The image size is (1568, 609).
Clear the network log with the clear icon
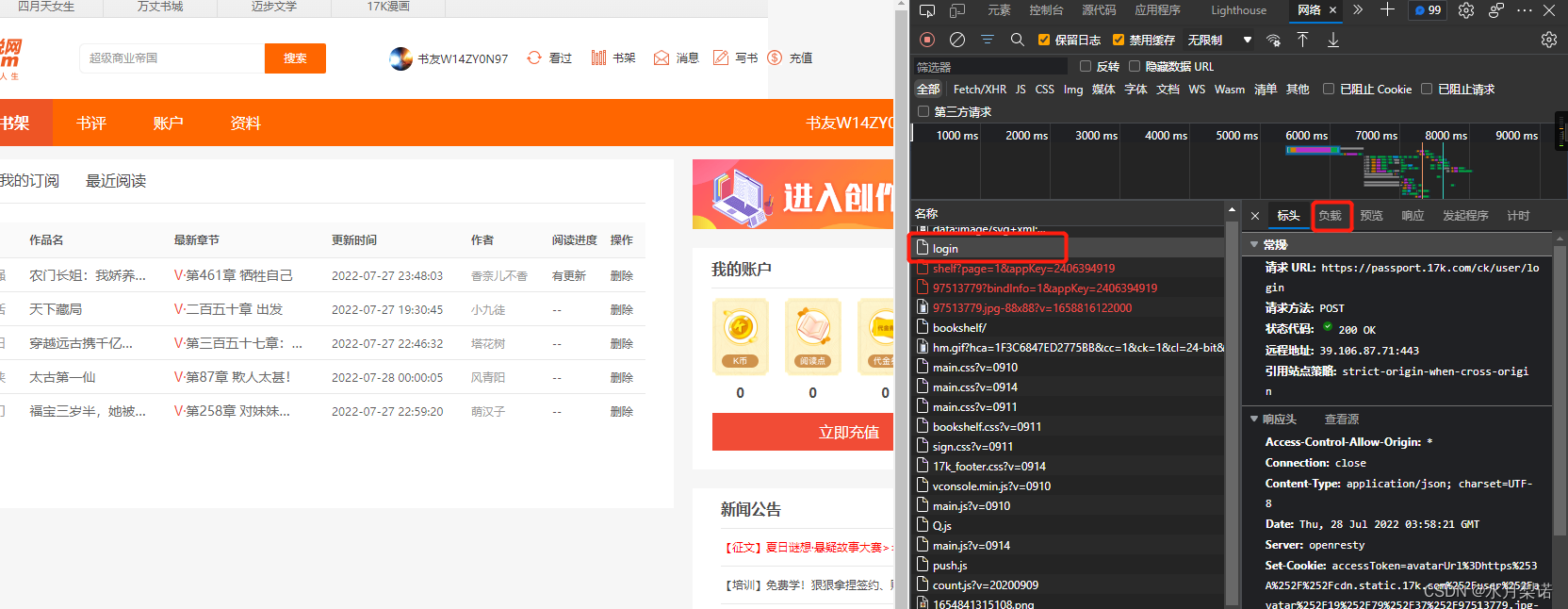click(x=957, y=40)
